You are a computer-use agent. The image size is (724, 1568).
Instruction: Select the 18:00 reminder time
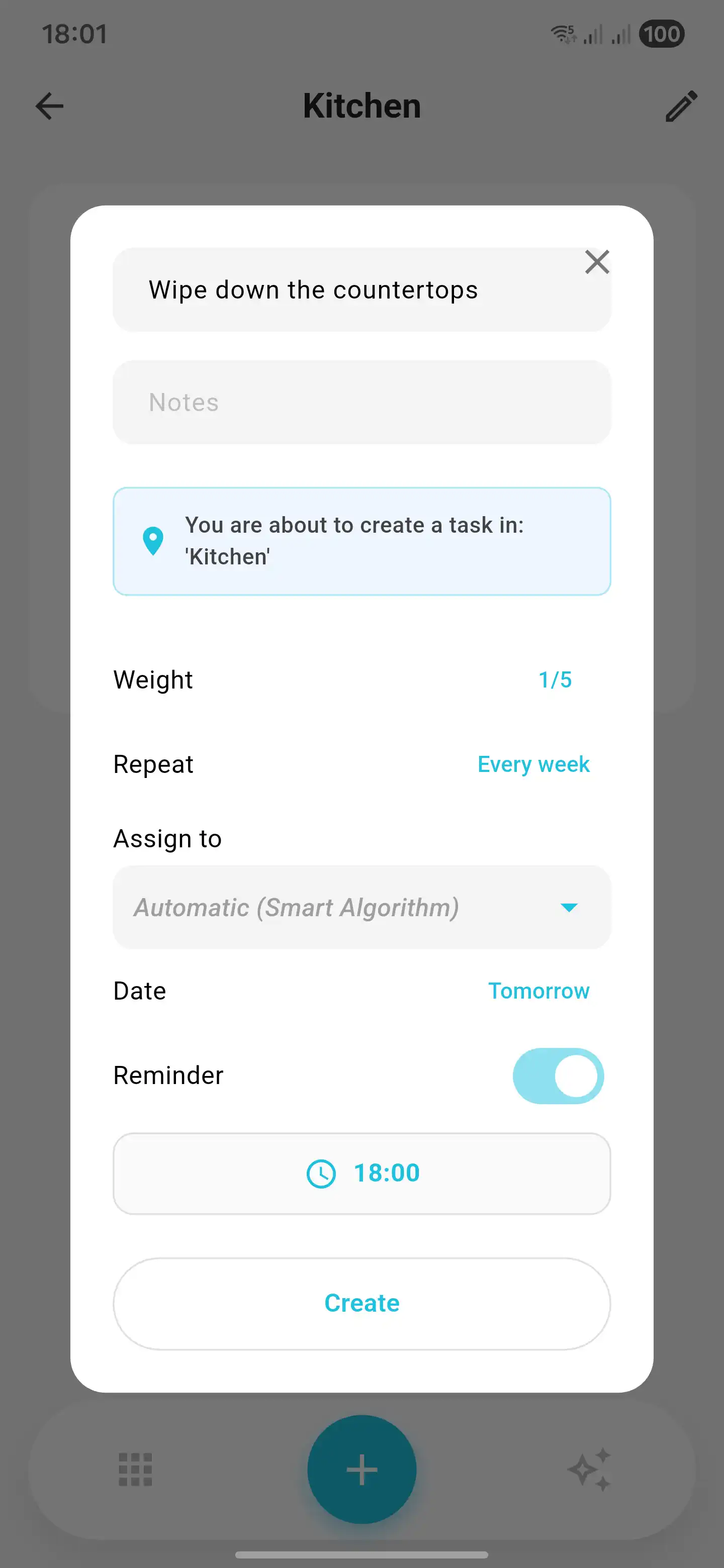(361, 1173)
